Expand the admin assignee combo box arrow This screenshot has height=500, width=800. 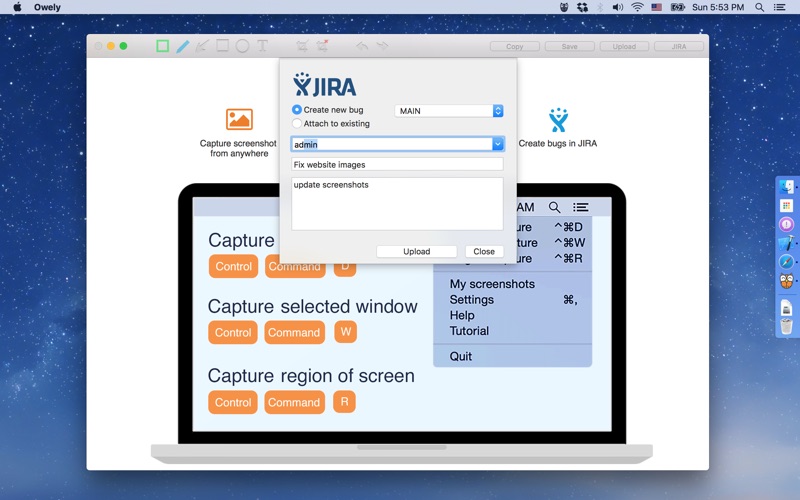point(497,144)
